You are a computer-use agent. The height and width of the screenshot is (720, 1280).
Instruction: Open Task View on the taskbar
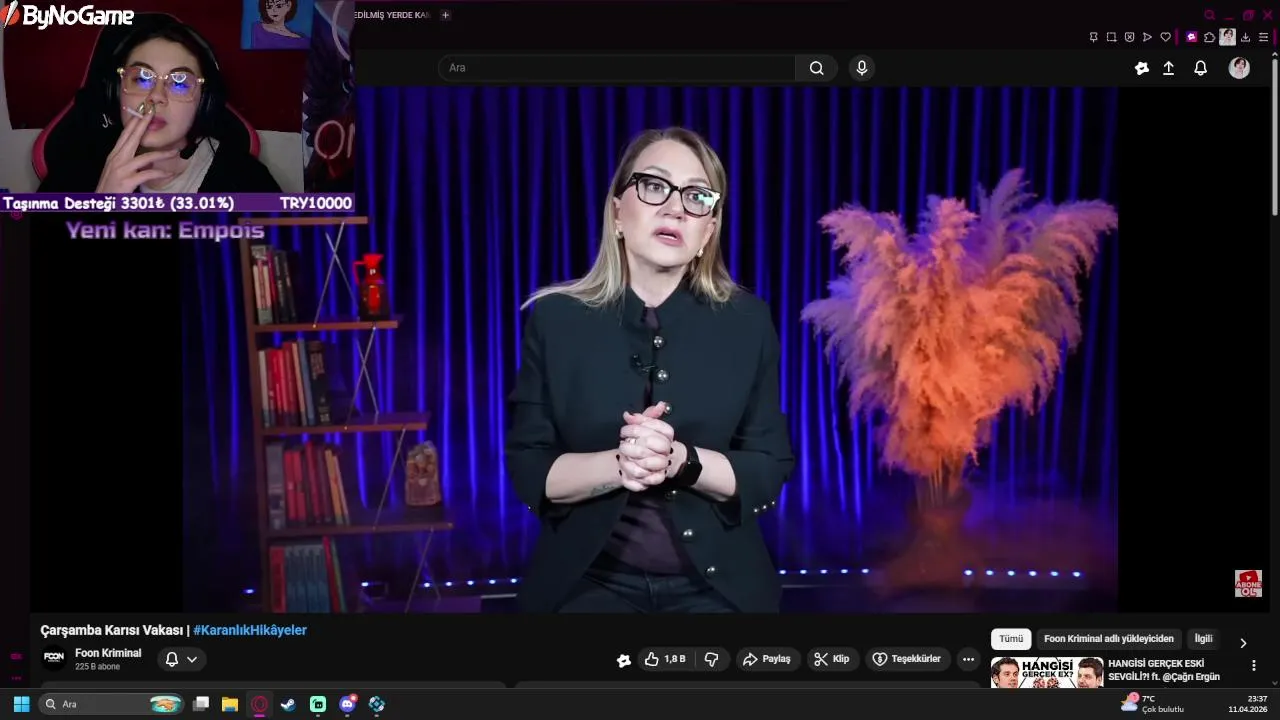click(201, 704)
